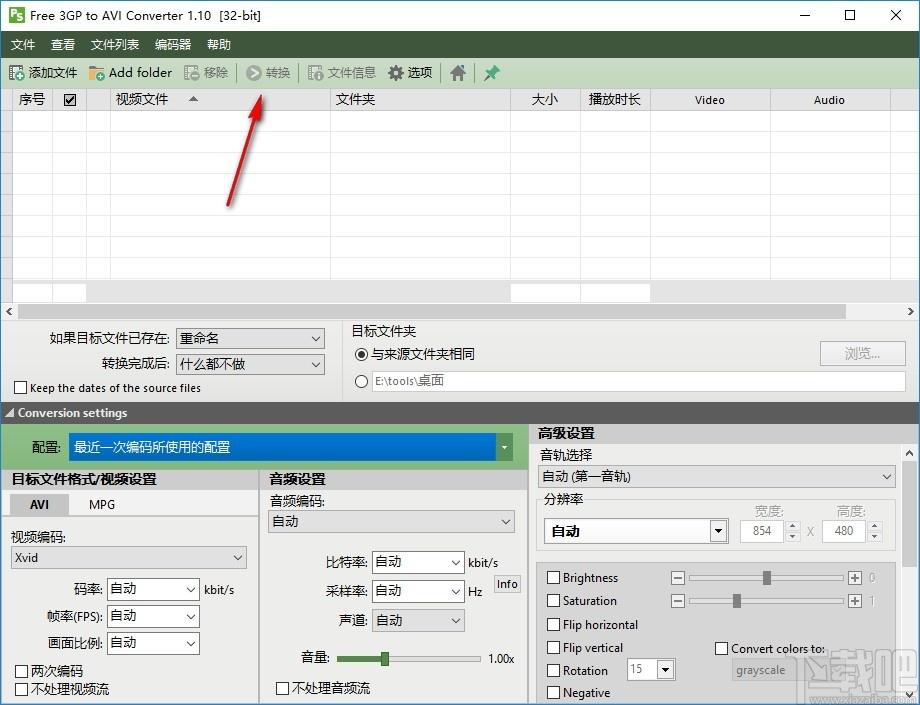Enable the 不处理音频流 checkbox
The height and width of the screenshot is (705, 920).
(x=282, y=688)
